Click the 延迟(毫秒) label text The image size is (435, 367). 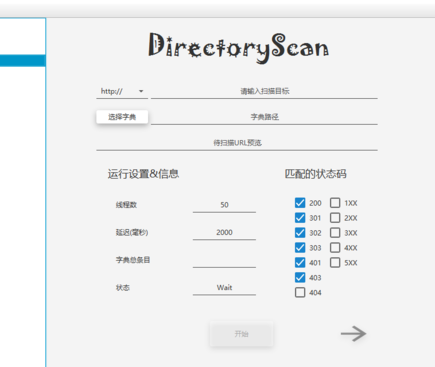tap(132, 232)
